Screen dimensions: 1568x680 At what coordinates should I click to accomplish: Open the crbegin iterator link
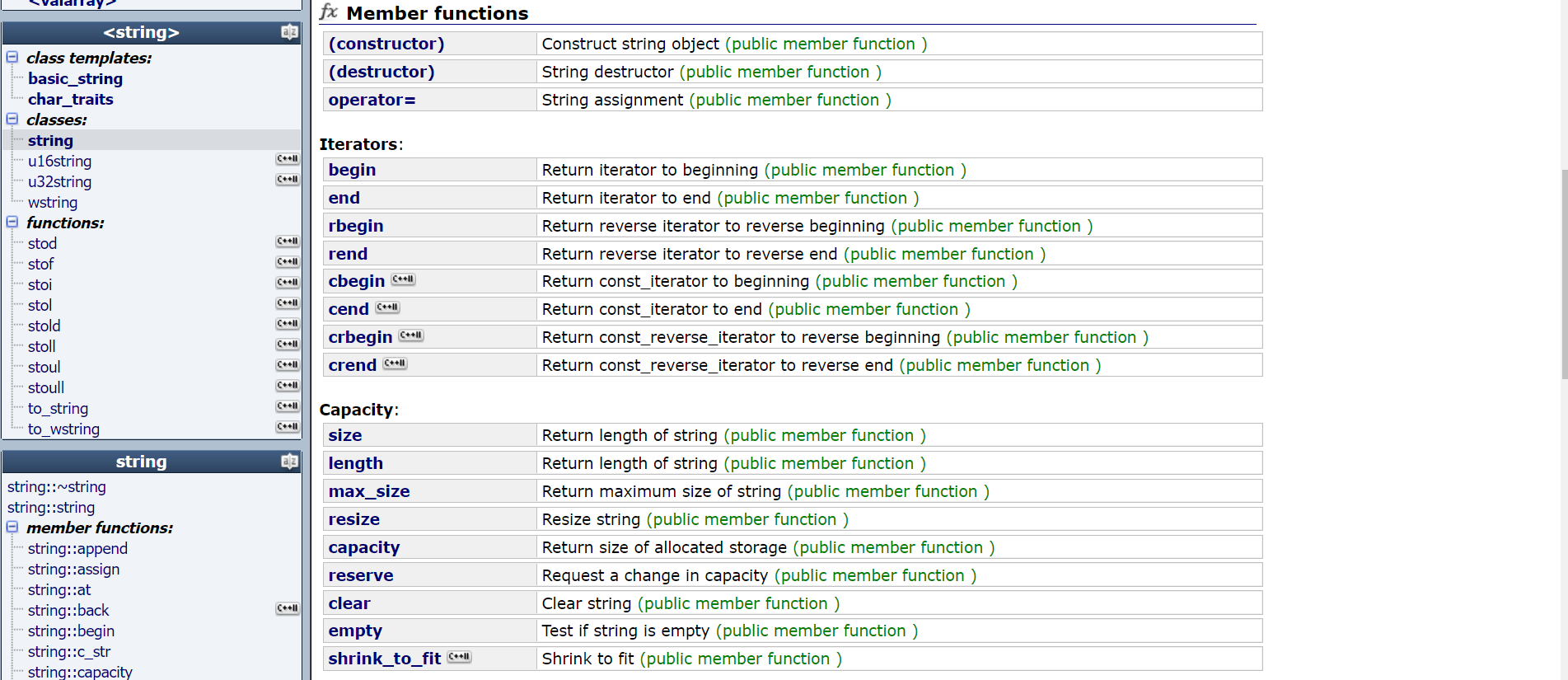point(360,337)
